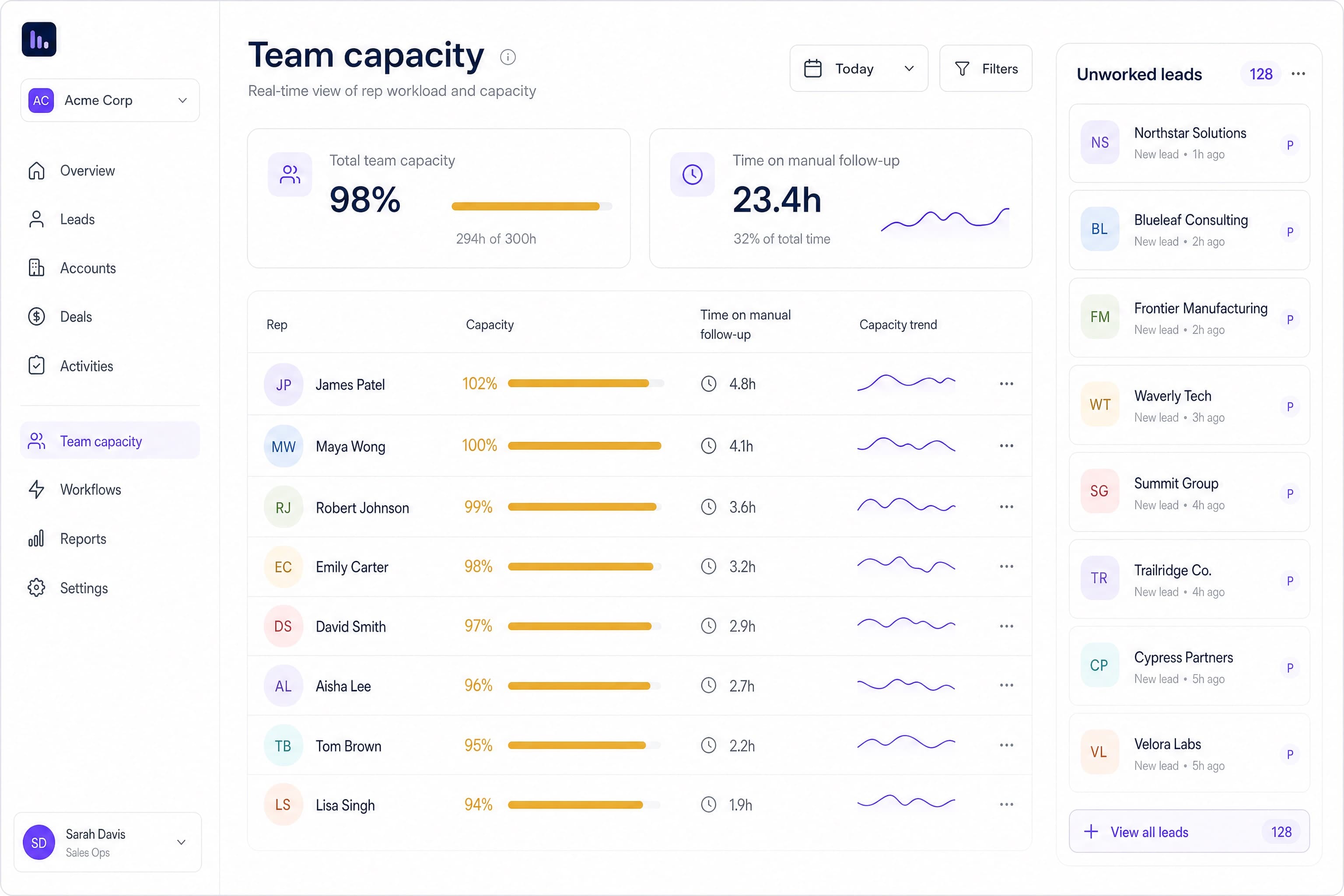Expand the Acme Corp workspace switcher
The image size is (1344, 896).
click(x=110, y=101)
